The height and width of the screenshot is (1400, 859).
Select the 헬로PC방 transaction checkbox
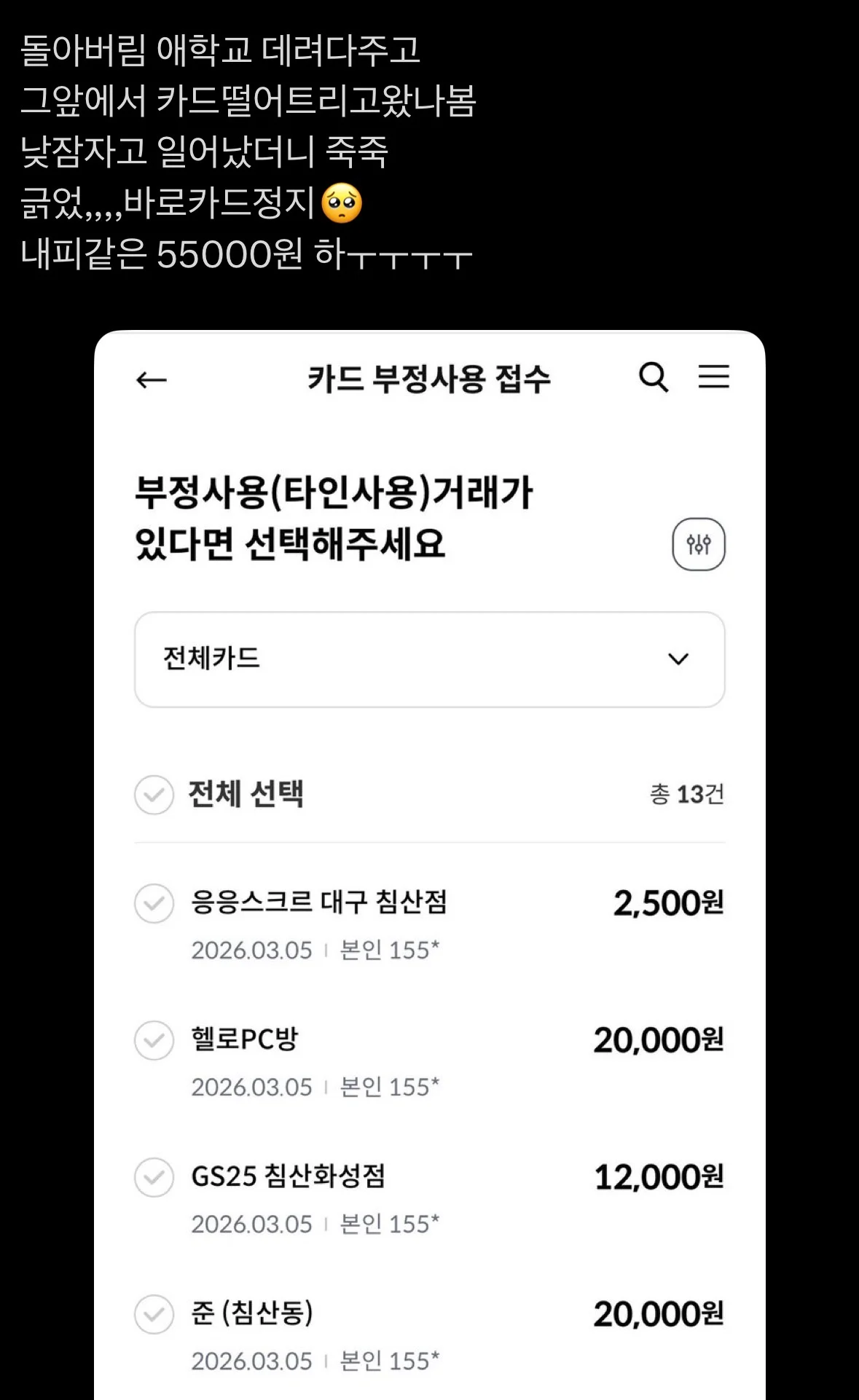click(154, 1040)
